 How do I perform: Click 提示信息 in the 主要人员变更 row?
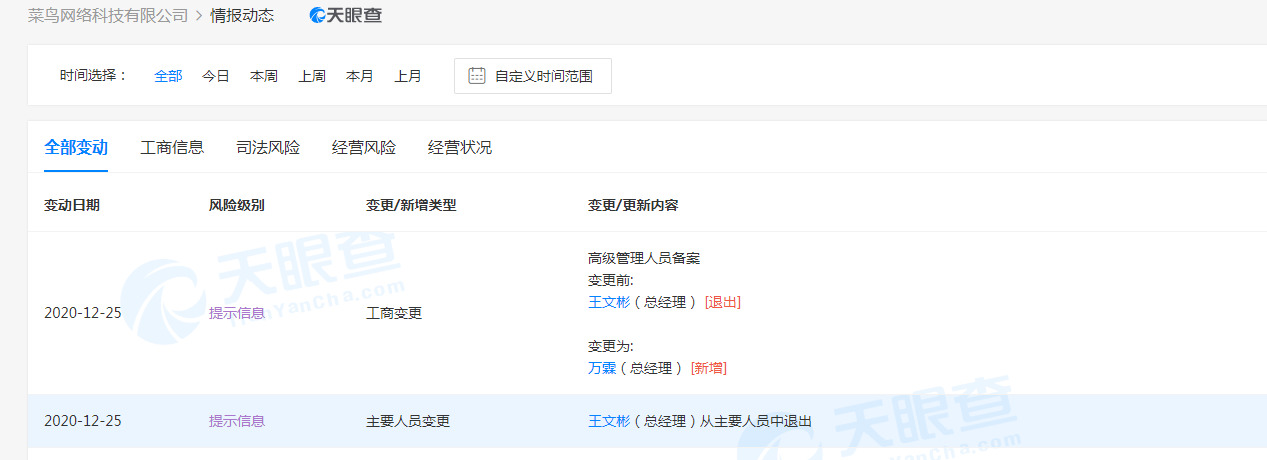click(237, 421)
